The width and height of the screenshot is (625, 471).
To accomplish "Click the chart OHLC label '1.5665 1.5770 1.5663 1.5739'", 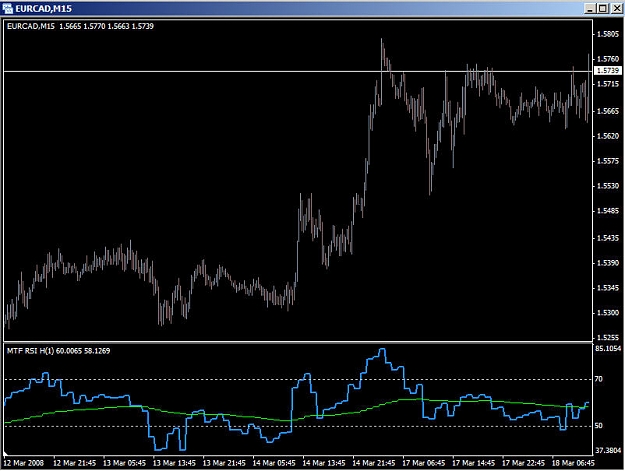I will point(106,26).
